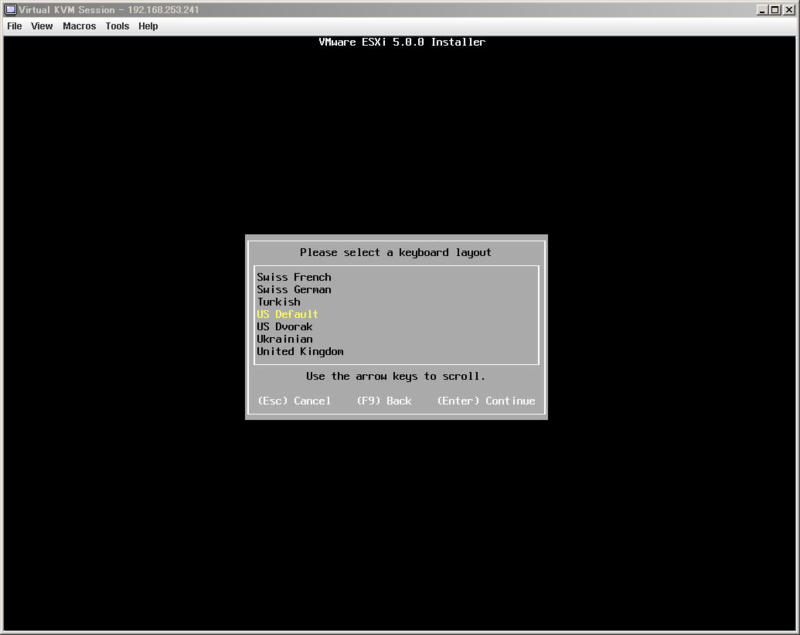Open the Help menu
This screenshot has height=635, width=800.
click(x=148, y=26)
